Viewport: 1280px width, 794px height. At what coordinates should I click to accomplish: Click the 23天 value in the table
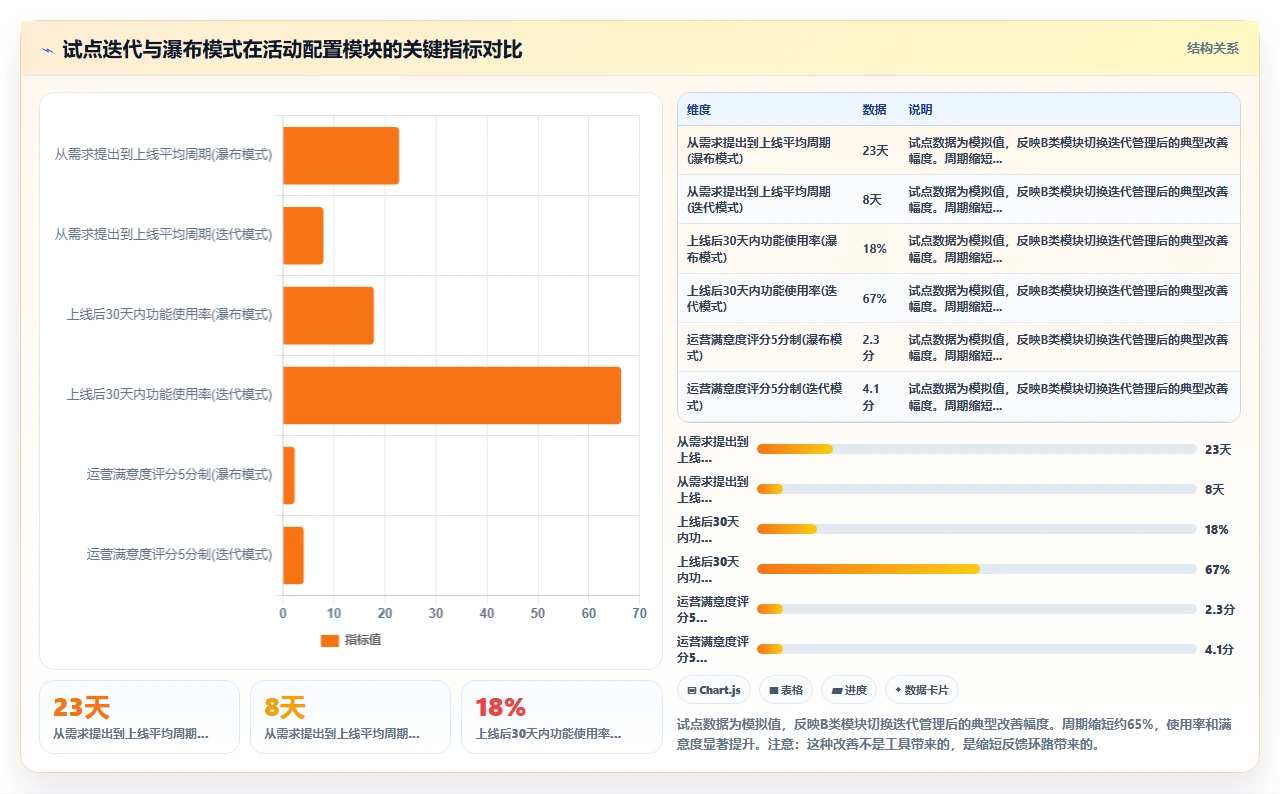pyautogui.click(x=875, y=150)
